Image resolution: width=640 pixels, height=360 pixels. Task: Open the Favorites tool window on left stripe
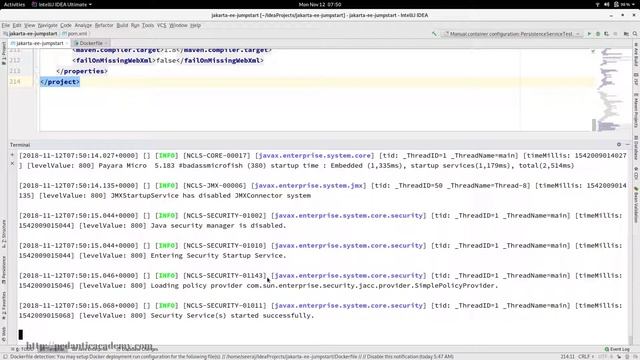(4, 306)
